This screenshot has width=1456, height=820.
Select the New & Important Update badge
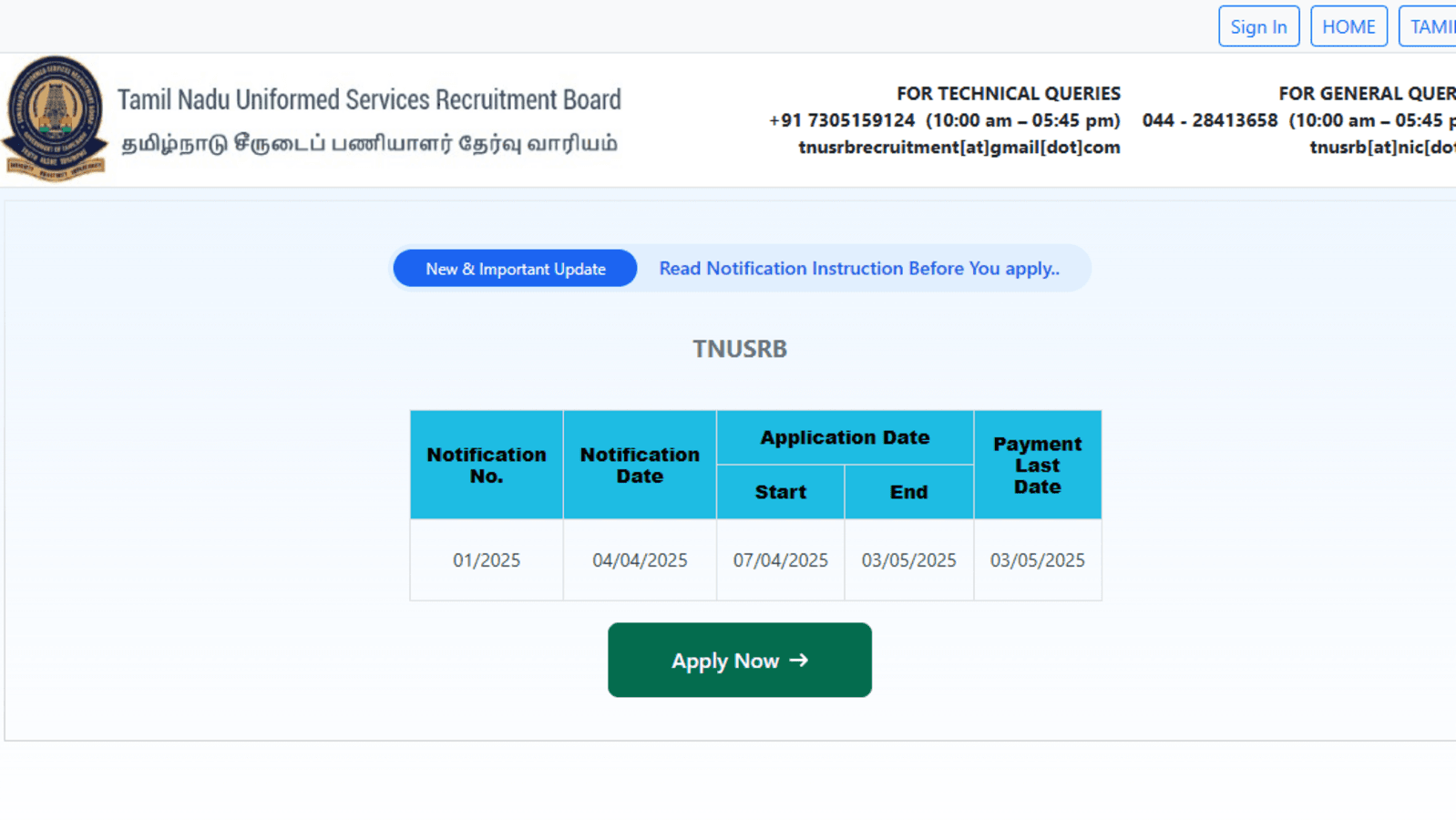click(x=515, y=269)
